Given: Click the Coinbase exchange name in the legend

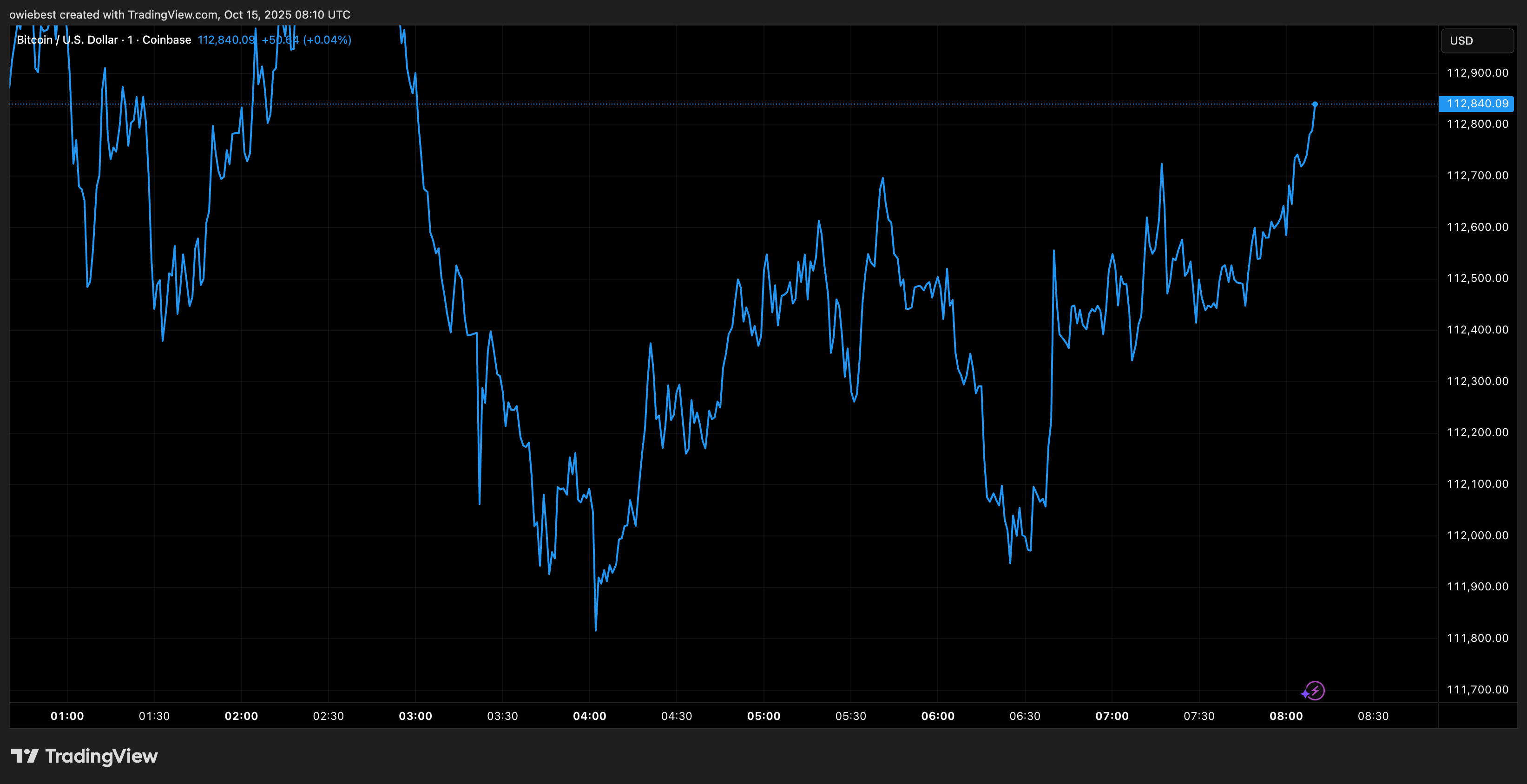Looking at the screenshot, I should [x=168, y=39].
